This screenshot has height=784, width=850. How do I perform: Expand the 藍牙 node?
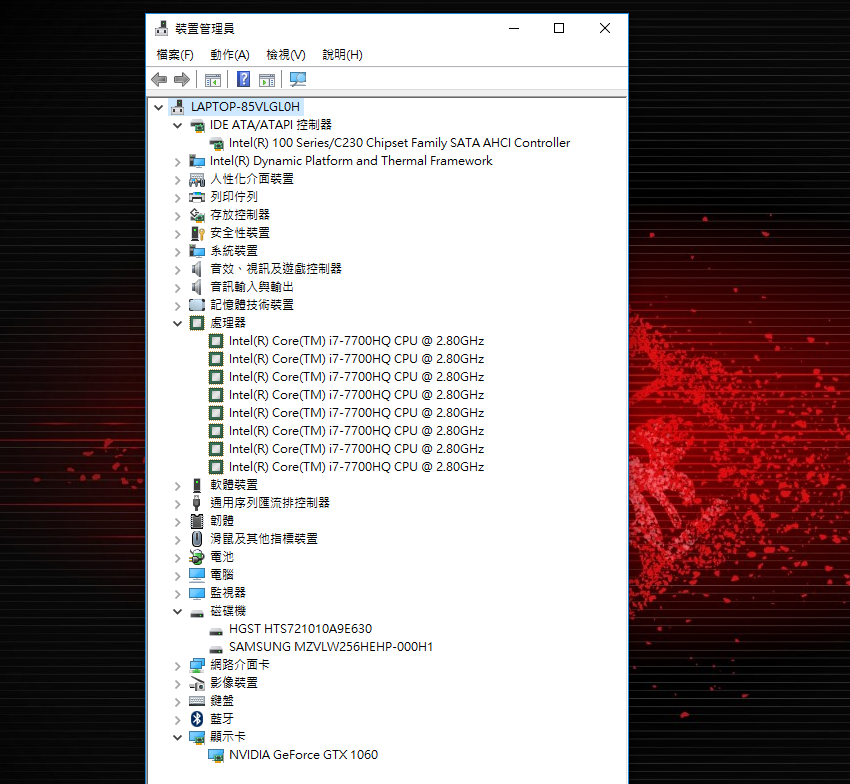click(177, 719)
